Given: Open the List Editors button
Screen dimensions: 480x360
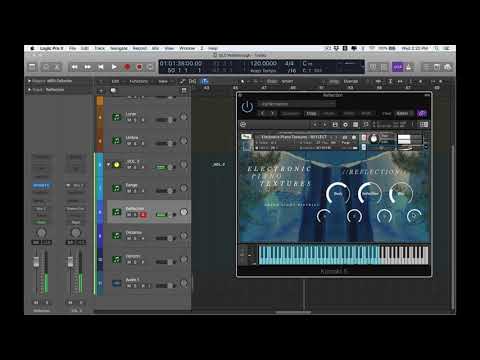Looking at the screenshot, I should click(x=427, y=67).
